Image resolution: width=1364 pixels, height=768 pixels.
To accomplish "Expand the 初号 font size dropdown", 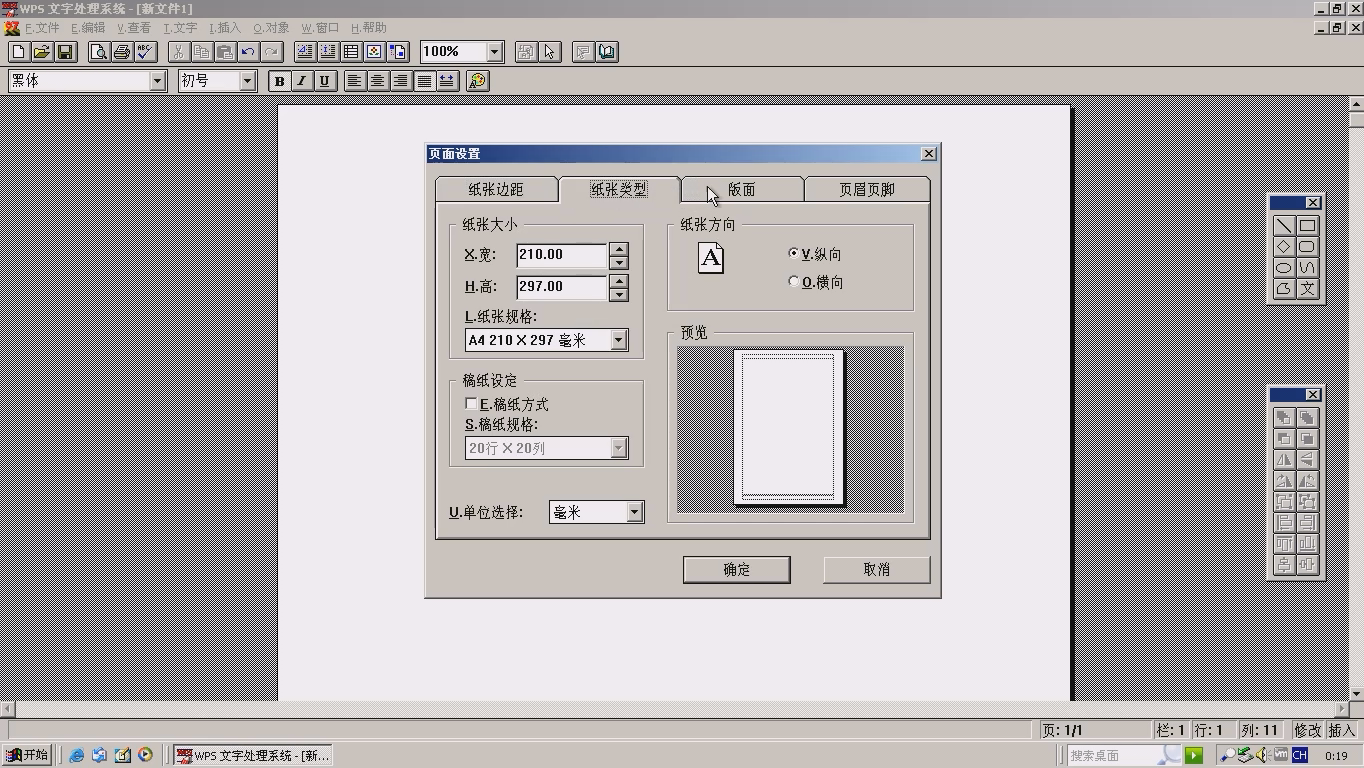I will pos(247,81).
